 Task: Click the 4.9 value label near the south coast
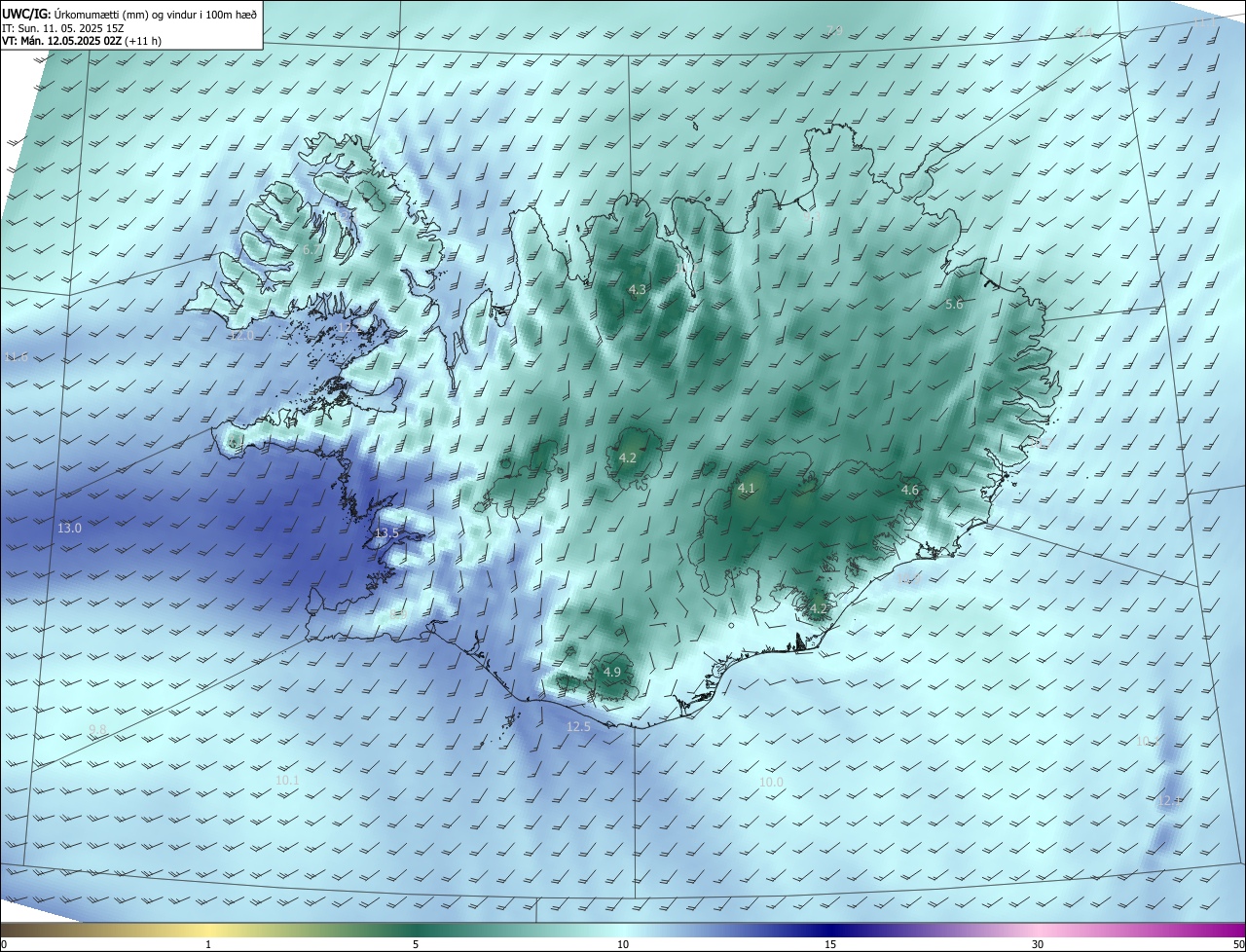[x=611, y=673]
